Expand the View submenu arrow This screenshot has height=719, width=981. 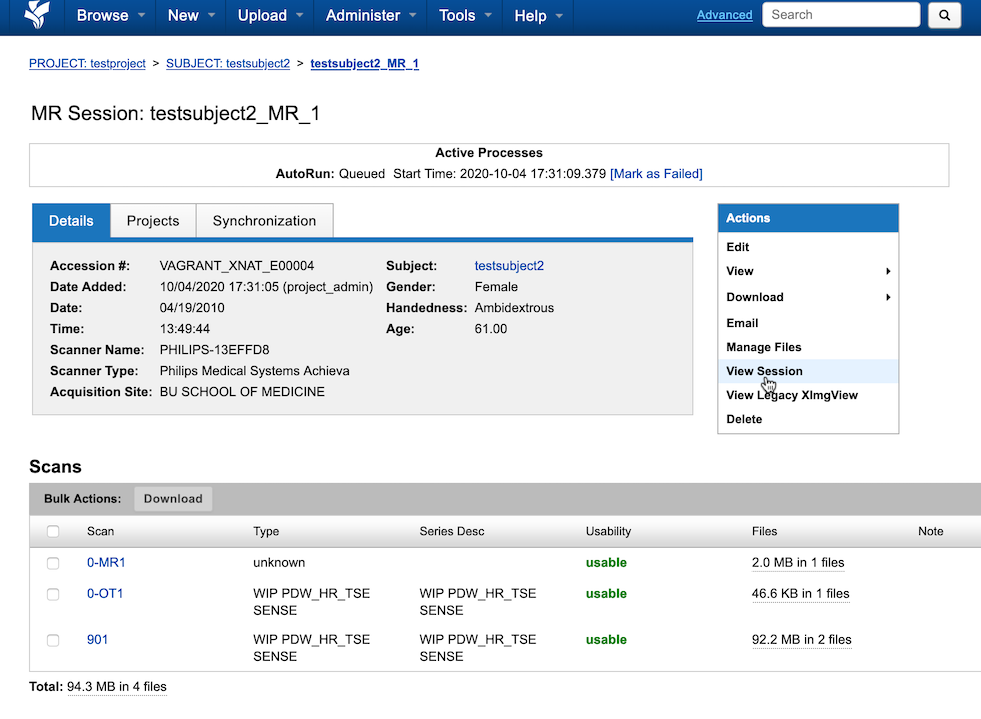click(x=888, y=271)
